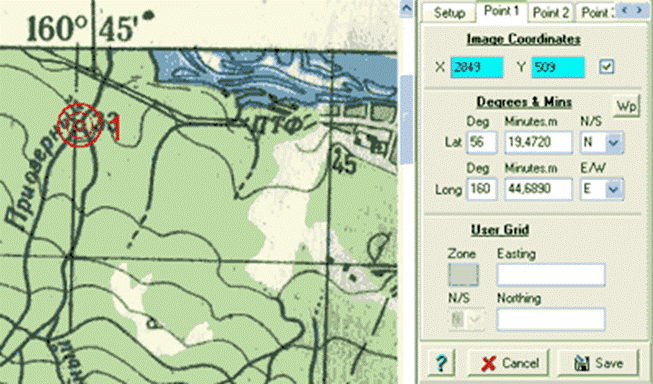Click the Cancel button

[x=510, y=363]
